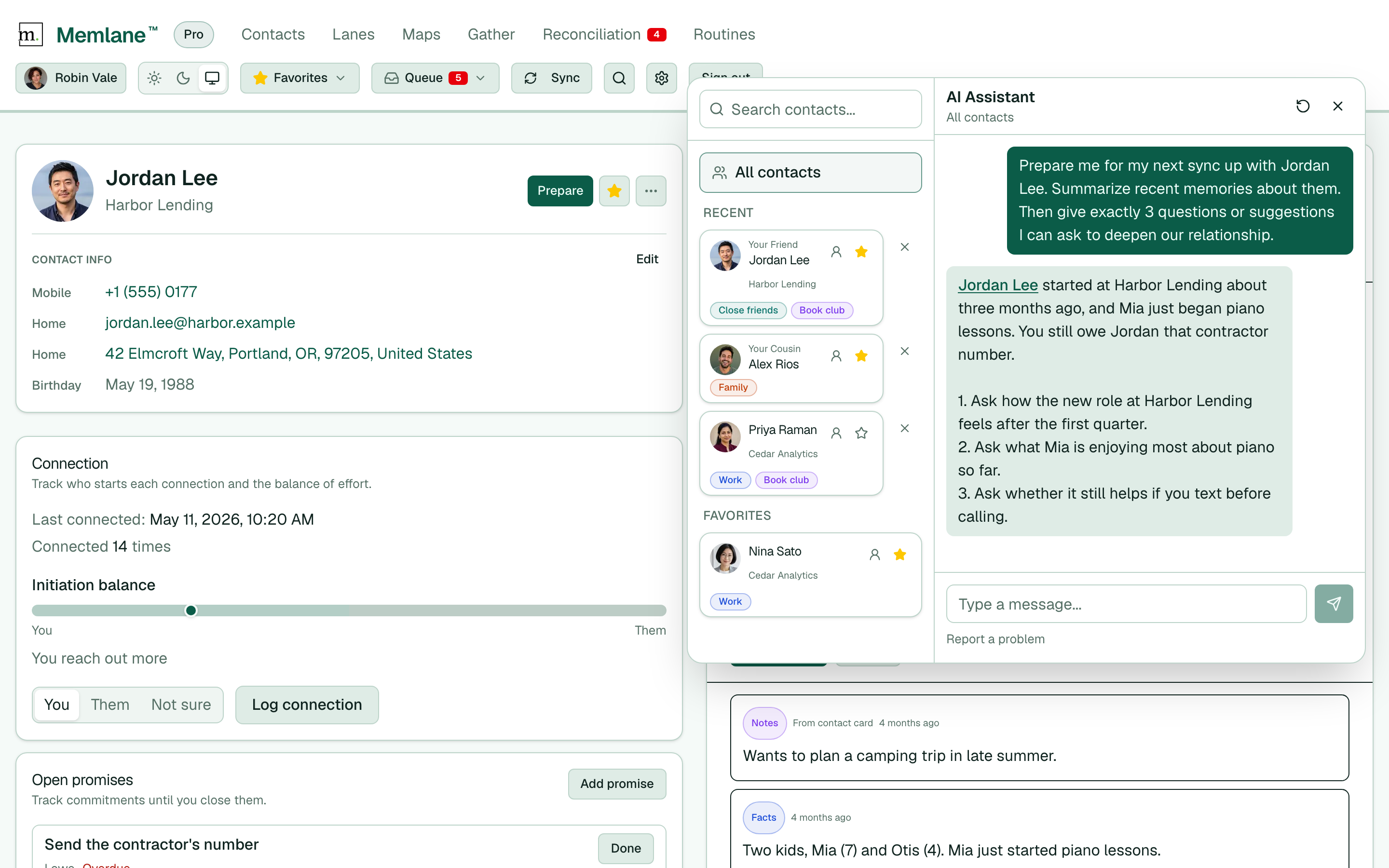Click Family tag on Alex Rios

coord(733,388)
